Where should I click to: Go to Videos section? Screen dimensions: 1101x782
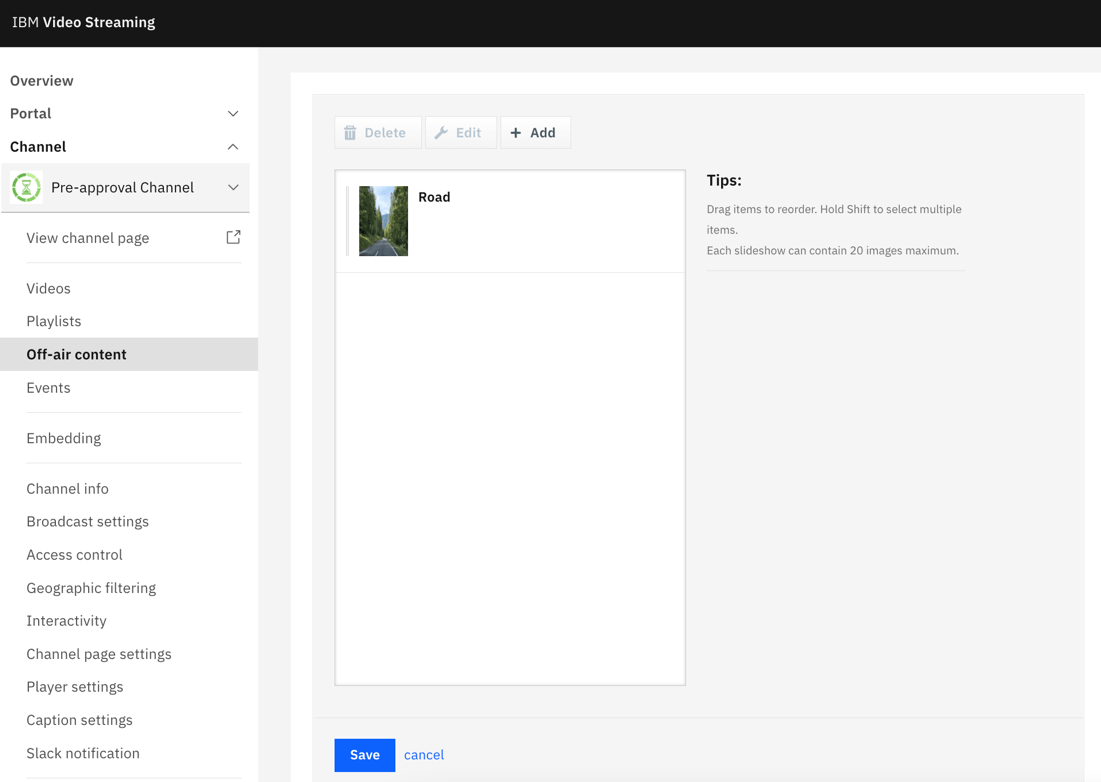48,289
